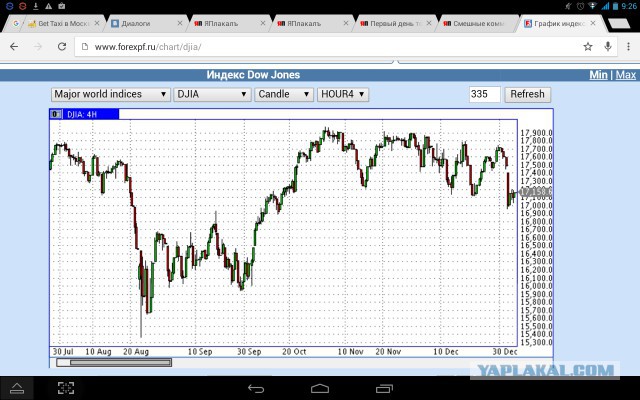Switch to the Первый день tab
The width and height of the screenshot is (640, 400).
395,24
